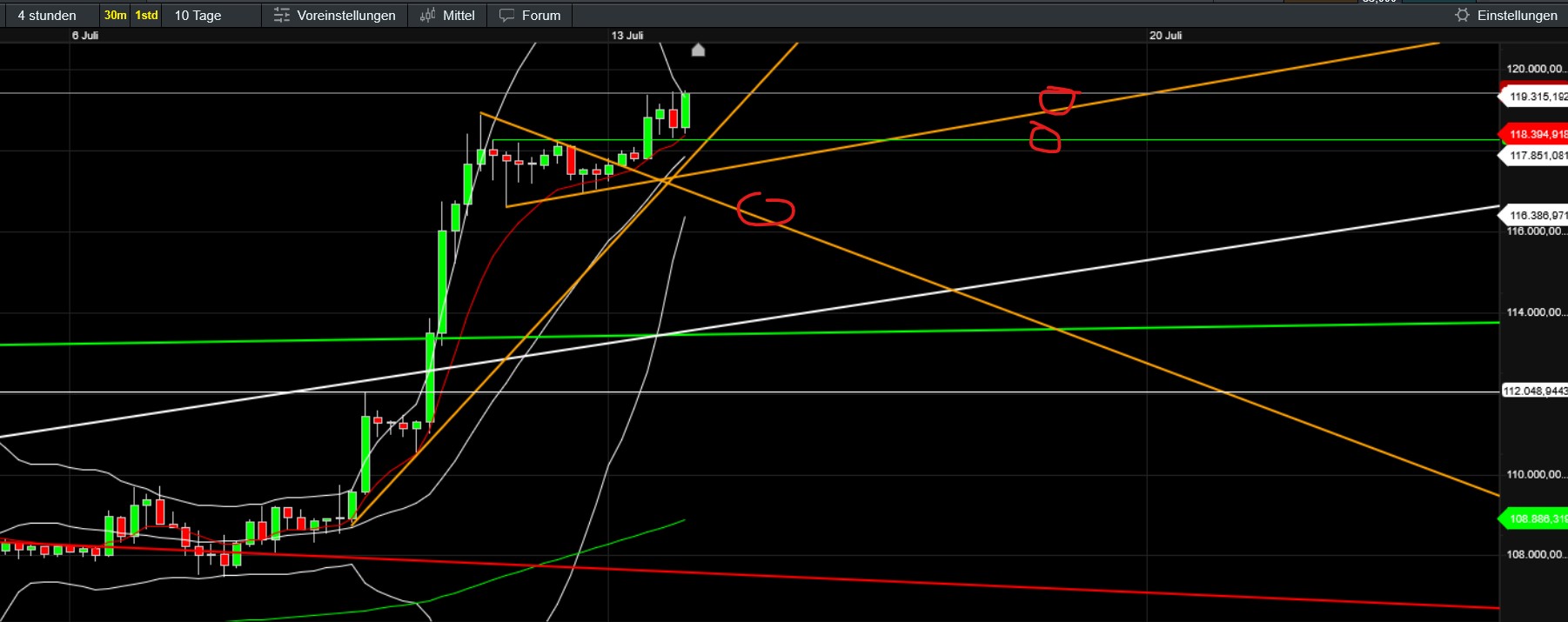Click the 110.000,00 axis value
Viewport: 1568px width, 622px height.
[1536, 475]
